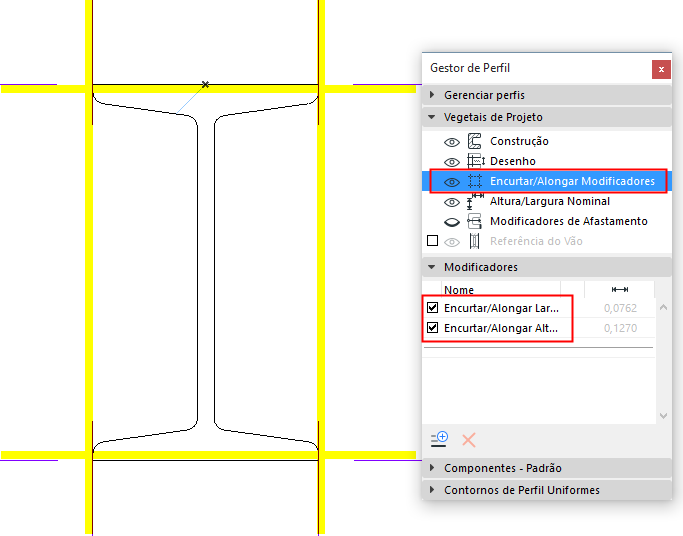The width and height of the screenshot is (683, 536).
Task: Expand the Gerenciar perfis section
Action: [x=547, y=95]
